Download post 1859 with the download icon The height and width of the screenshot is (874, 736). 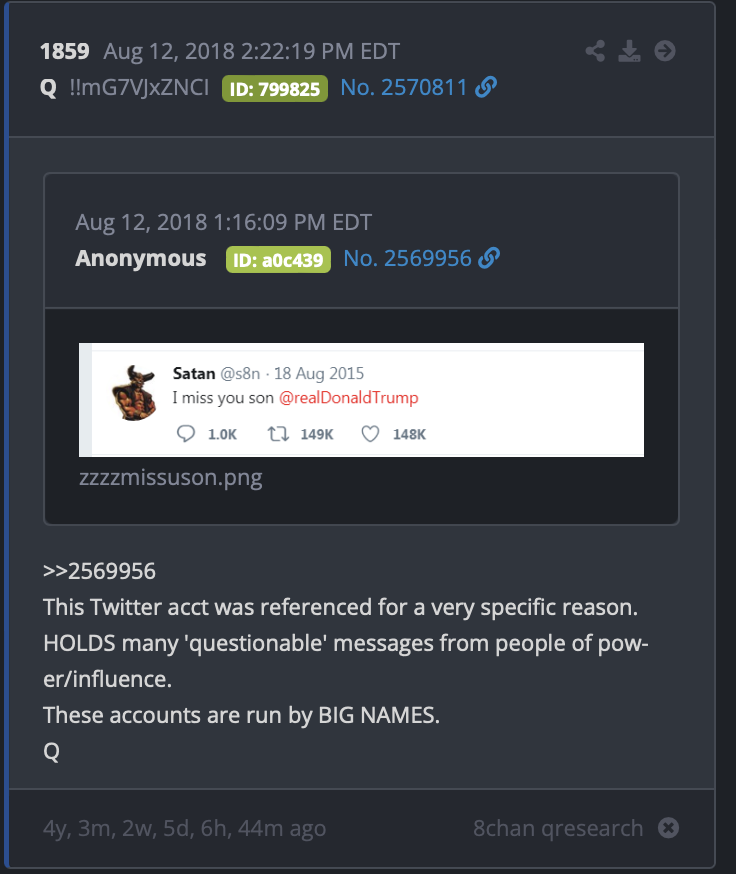tap(630, 51)
